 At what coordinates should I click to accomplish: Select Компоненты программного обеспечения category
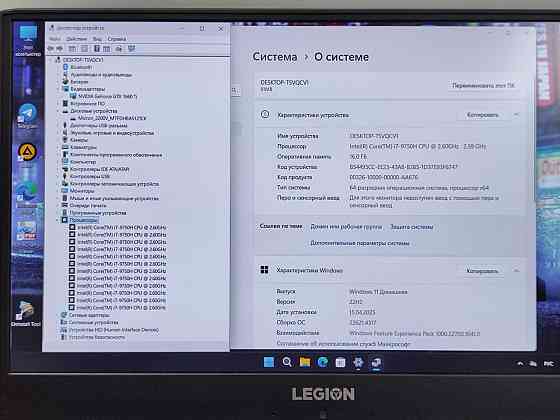point(116,155)
